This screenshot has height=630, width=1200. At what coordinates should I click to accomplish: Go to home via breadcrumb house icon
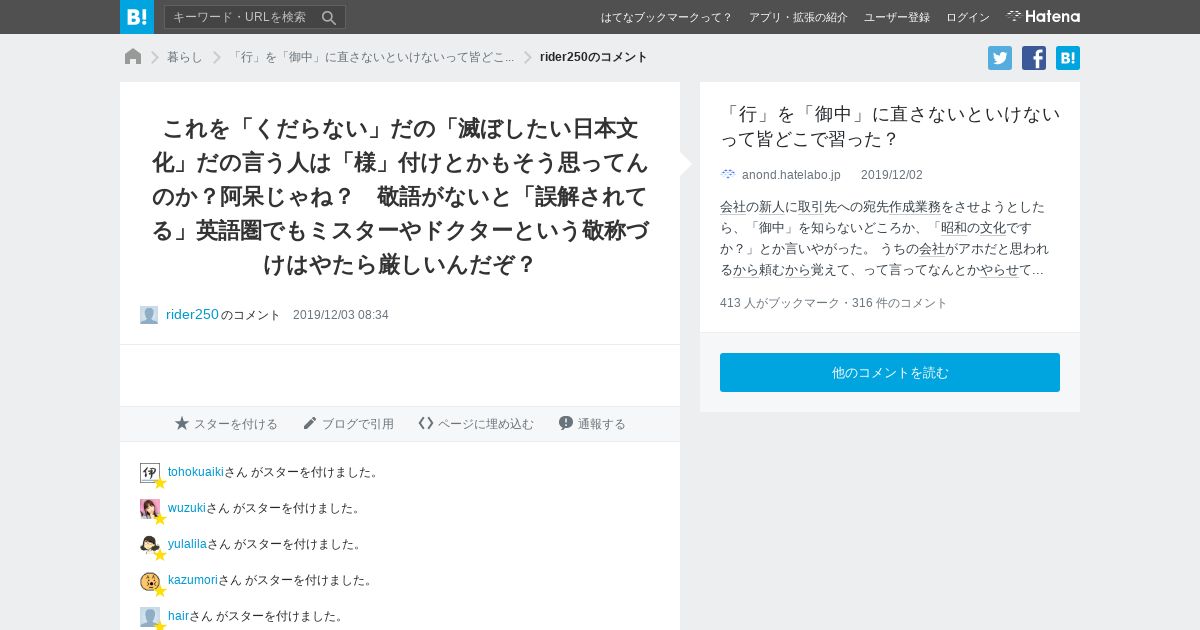pos(133,57)
